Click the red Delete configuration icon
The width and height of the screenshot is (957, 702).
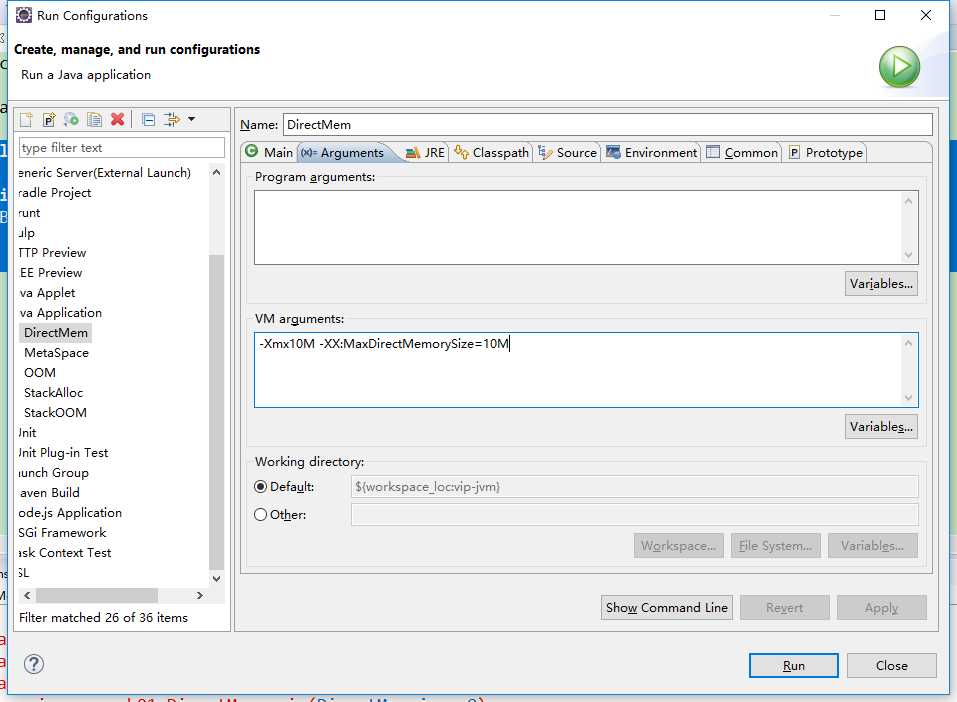point(118,120)
